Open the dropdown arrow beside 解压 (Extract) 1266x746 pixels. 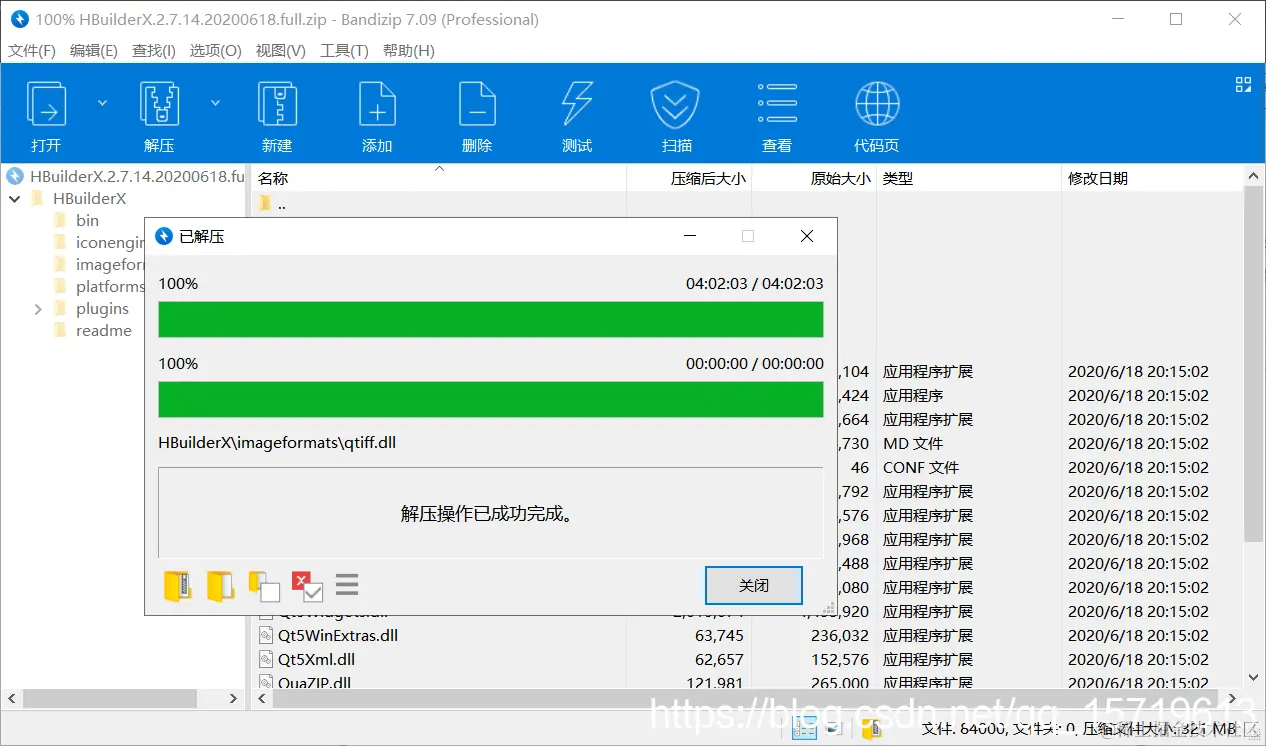pos(215,101)
